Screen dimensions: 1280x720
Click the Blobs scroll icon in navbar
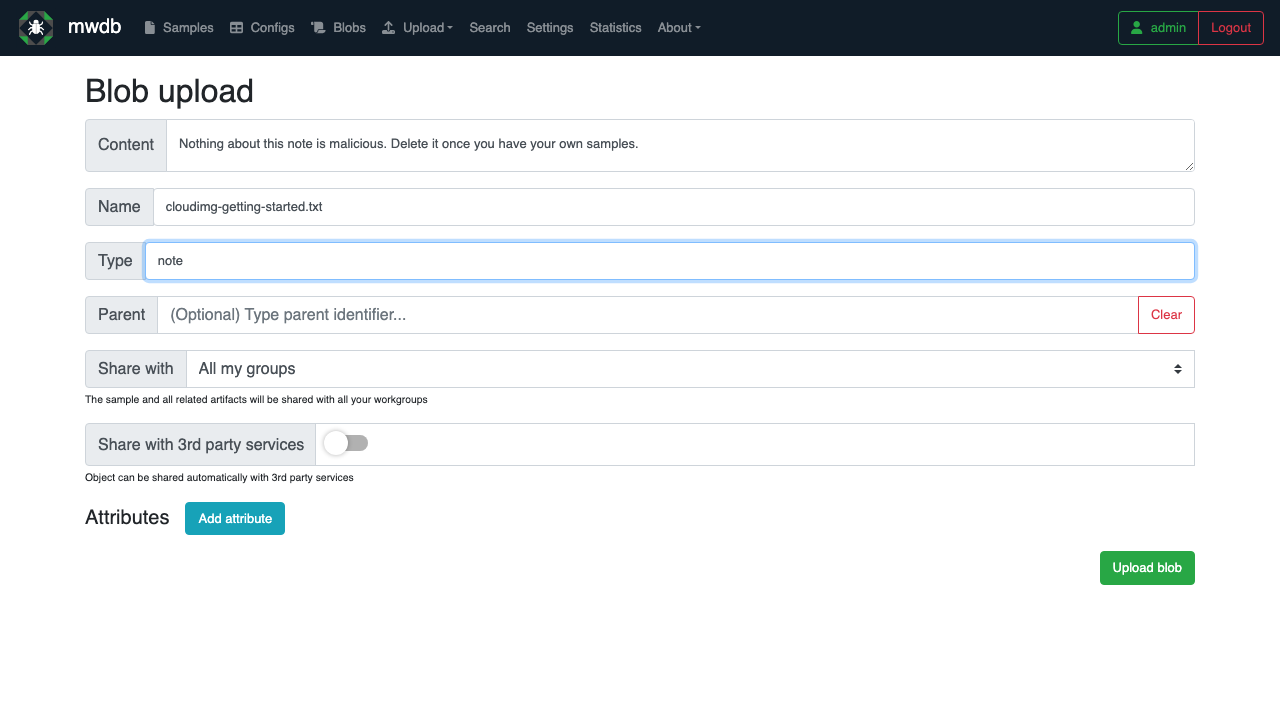coord(319,28)
